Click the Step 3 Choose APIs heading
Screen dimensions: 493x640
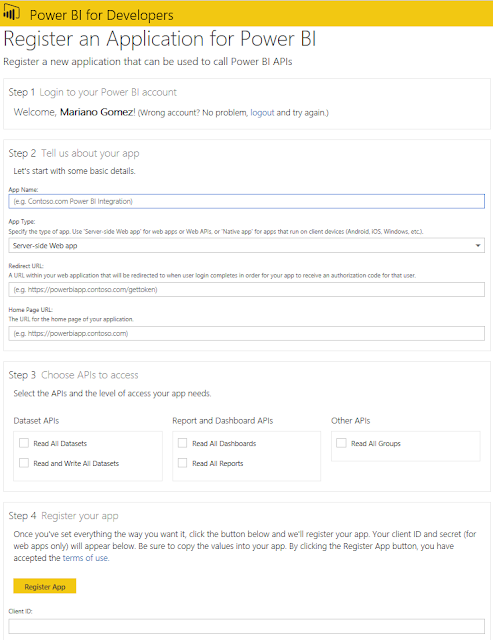(x=73, y=375)
